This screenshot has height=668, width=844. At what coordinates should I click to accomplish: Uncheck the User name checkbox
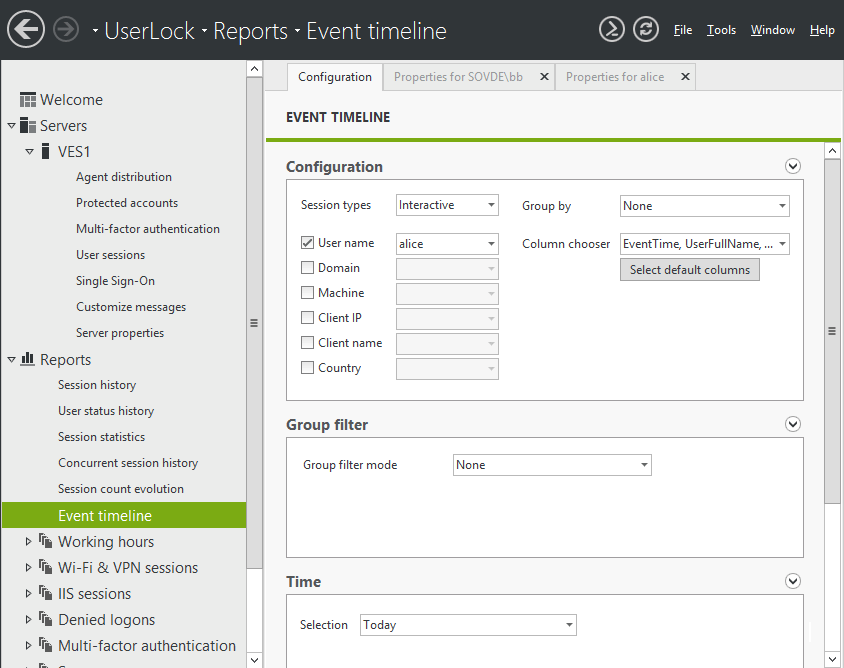coord(307,243)
